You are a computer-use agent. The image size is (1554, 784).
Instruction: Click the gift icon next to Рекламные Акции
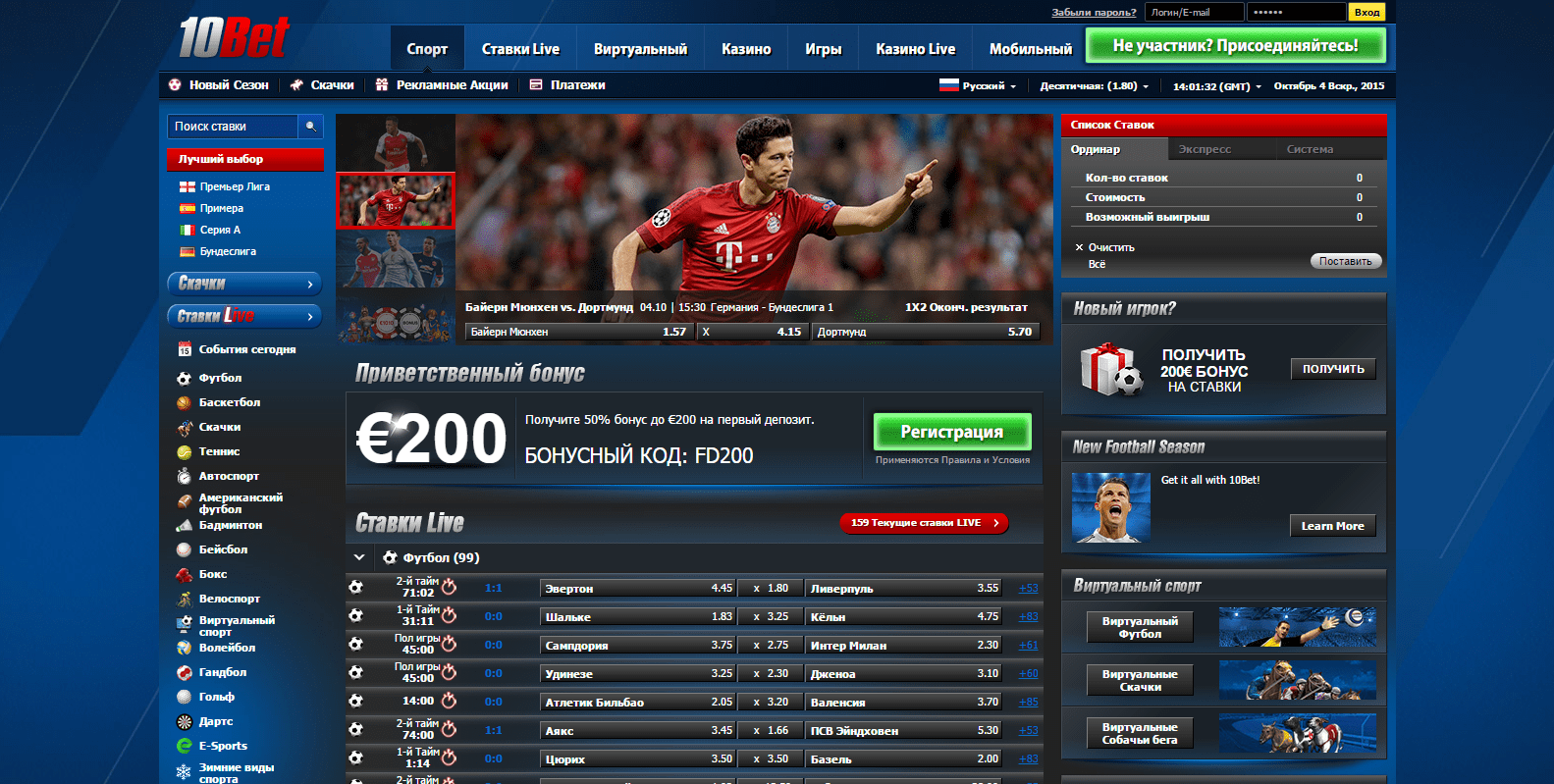tap(382, 84)
